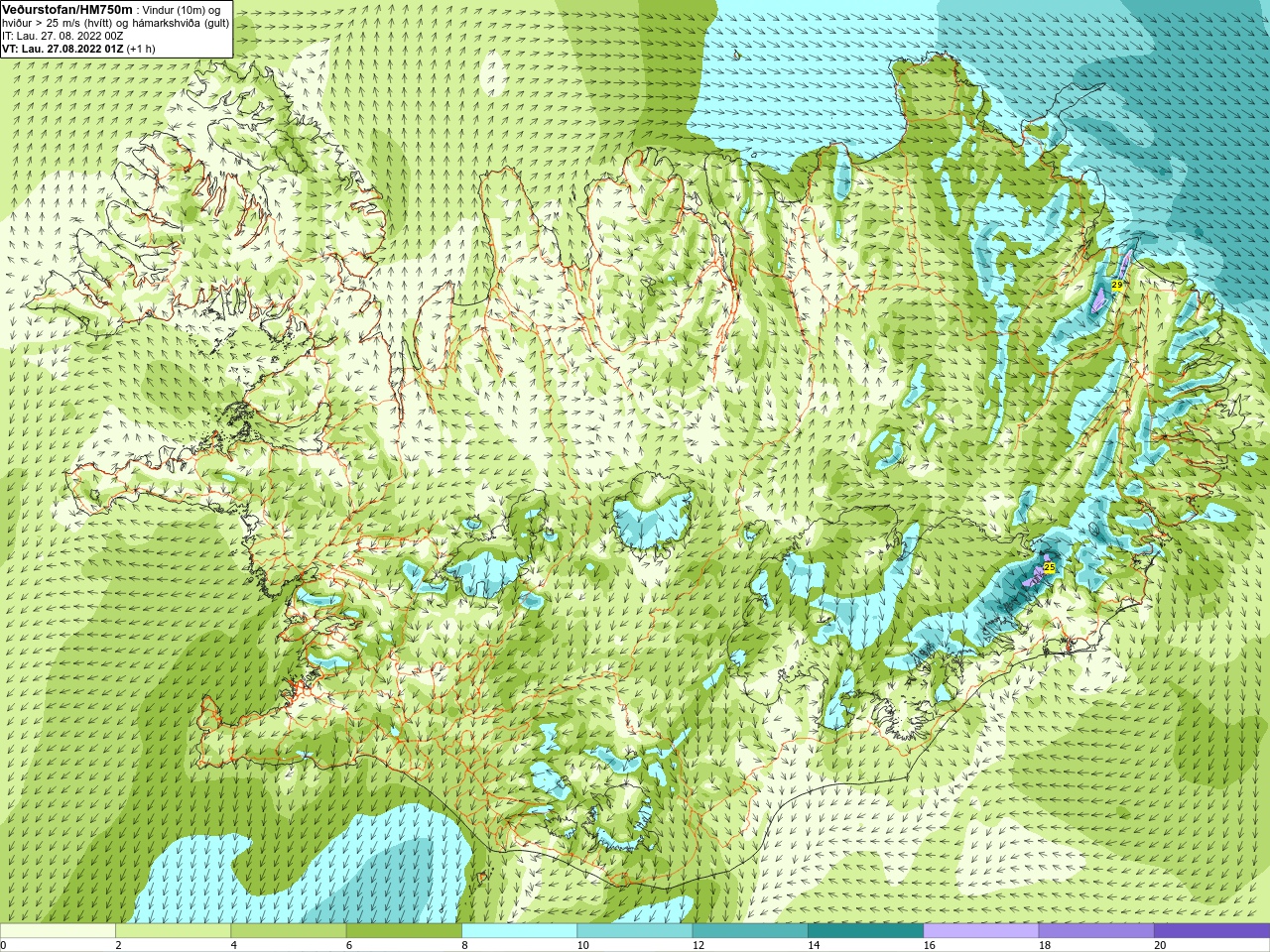Select the 4–6 m/s legend swatch
Image resolution: width=1270 pixels, height=952 pixels.
click(x=289, y=930)
